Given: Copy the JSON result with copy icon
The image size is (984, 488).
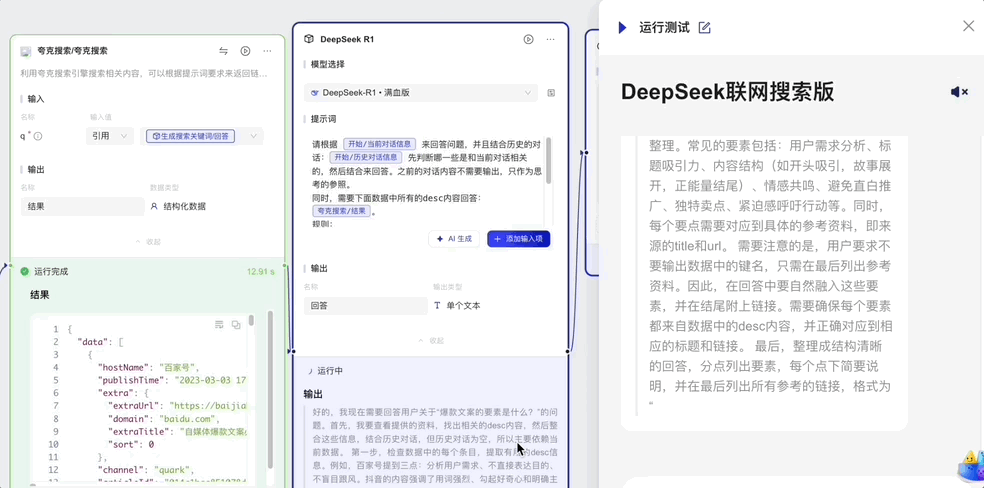Looking at the screenshot, I should 236,325.
